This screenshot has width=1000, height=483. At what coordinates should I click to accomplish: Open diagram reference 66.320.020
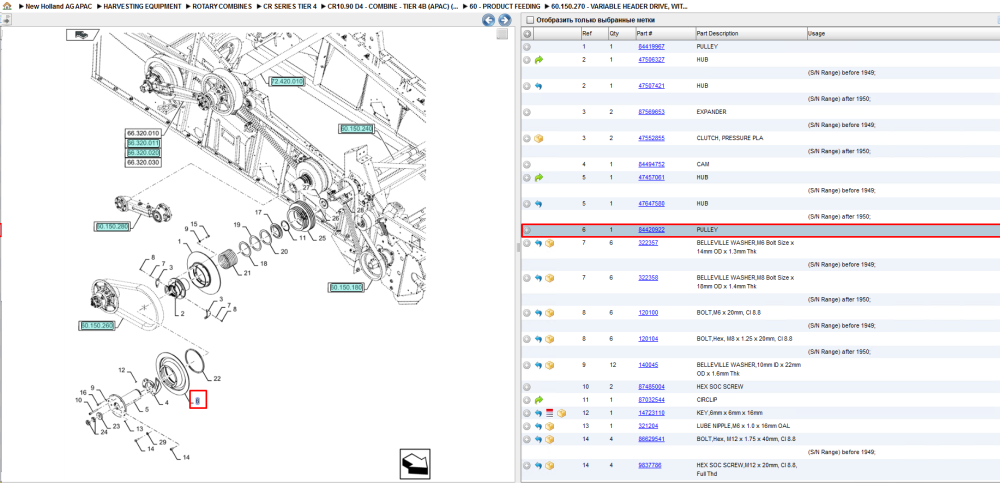143,152
